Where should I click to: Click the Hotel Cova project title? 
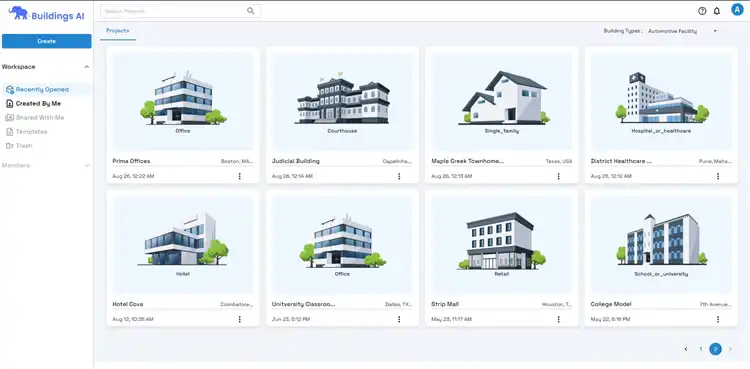128,304
